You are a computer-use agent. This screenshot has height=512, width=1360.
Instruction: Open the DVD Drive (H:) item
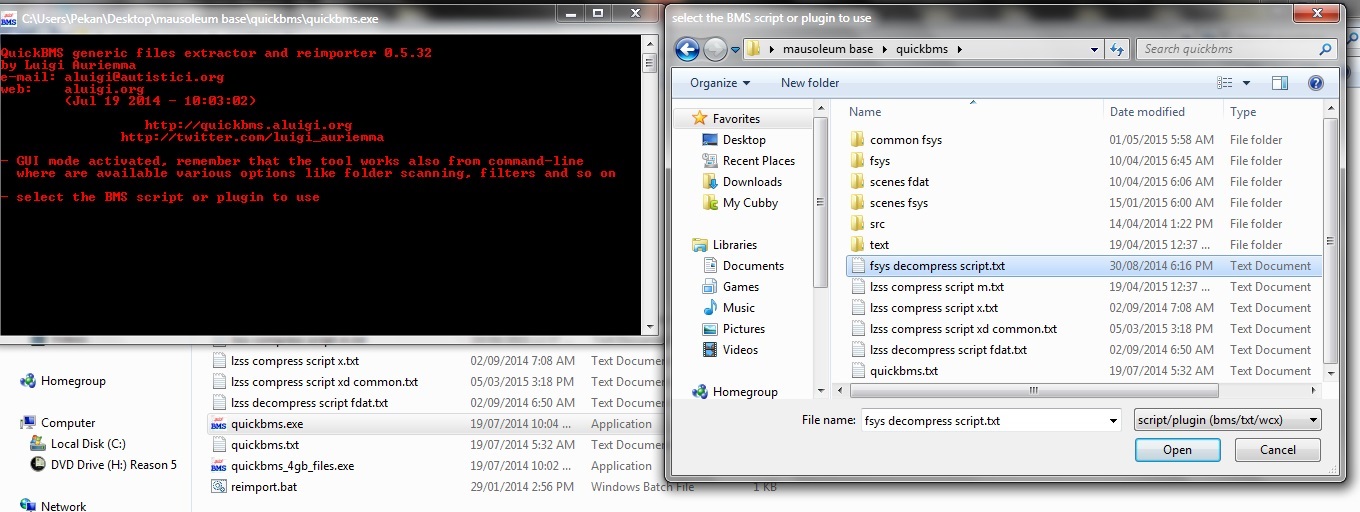point(113,464)
